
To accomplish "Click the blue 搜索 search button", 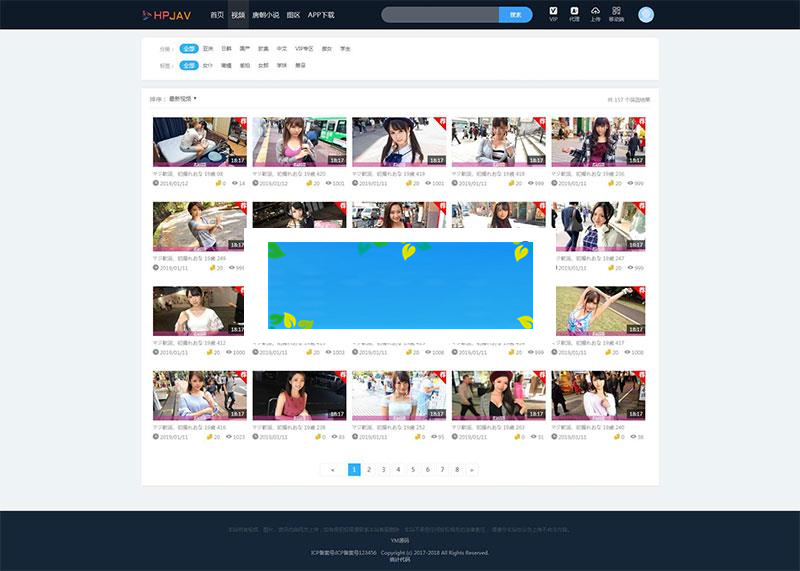I will point(515,15).
